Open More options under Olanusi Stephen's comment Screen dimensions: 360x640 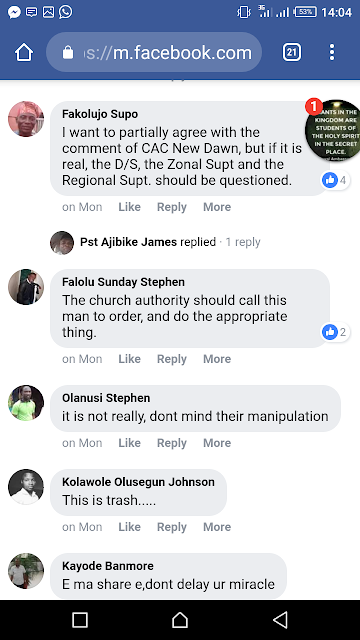(x=217, y=443)
